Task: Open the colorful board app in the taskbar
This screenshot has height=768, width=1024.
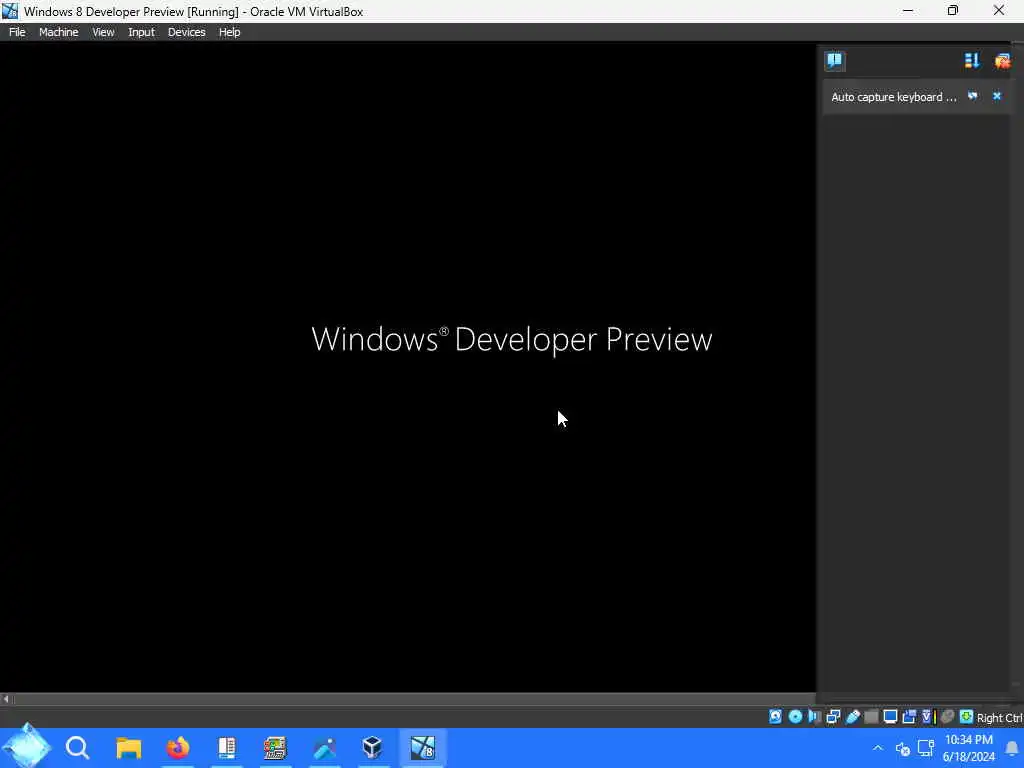Action: [275, 747]
